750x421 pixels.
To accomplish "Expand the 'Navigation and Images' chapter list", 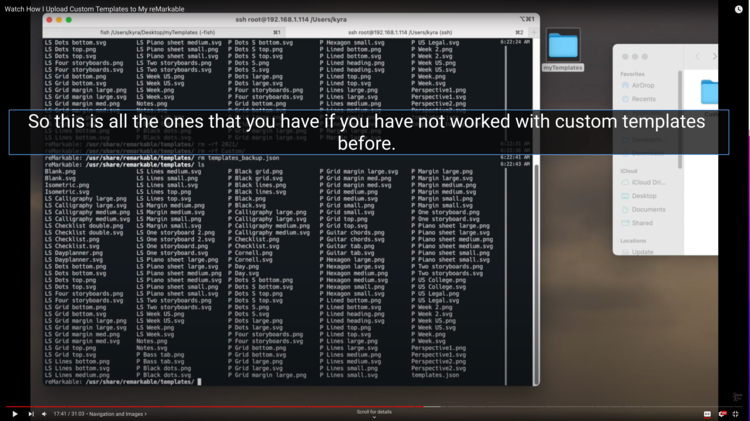I will point(118,414).
